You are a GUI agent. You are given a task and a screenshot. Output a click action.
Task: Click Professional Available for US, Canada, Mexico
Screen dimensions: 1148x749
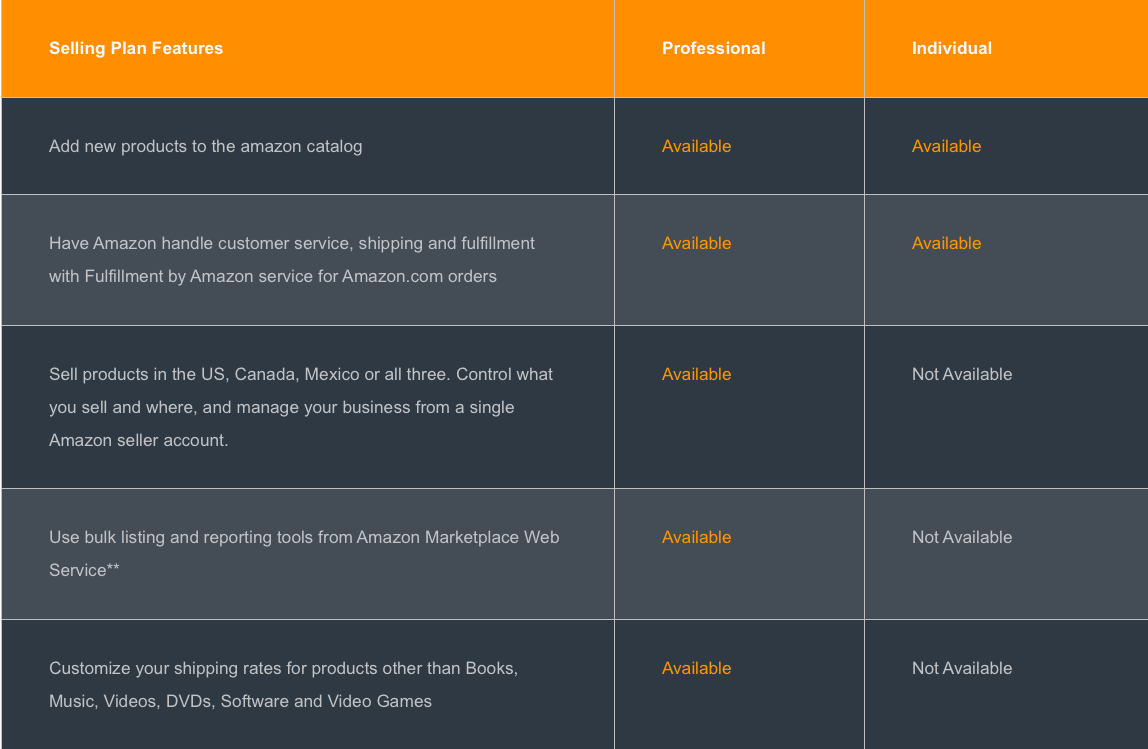pos(696,374)
